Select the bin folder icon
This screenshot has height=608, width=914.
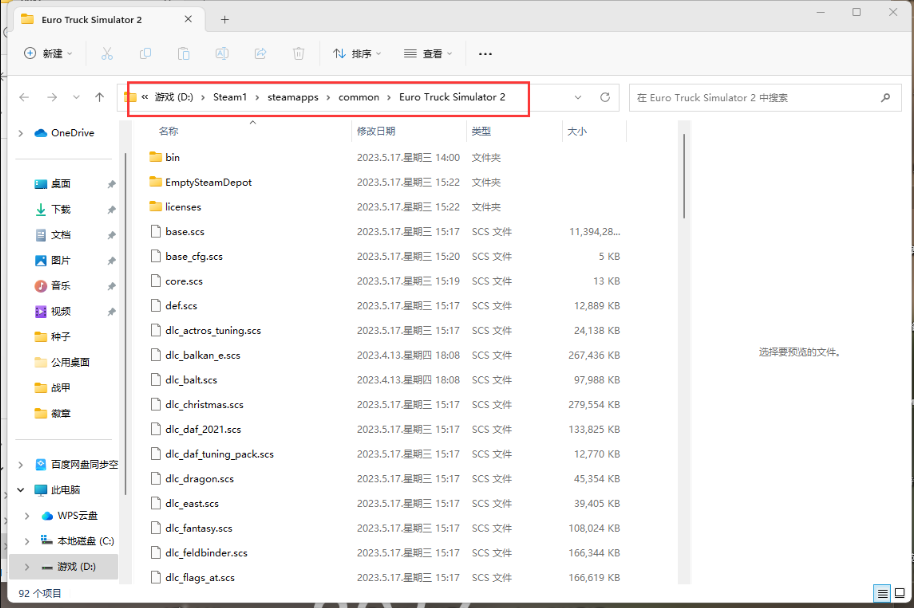tap(155, 157)
